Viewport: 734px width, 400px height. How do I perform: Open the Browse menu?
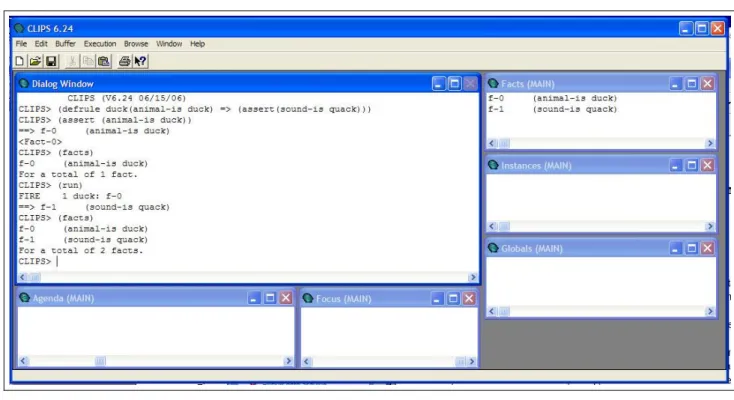[136, 44]
